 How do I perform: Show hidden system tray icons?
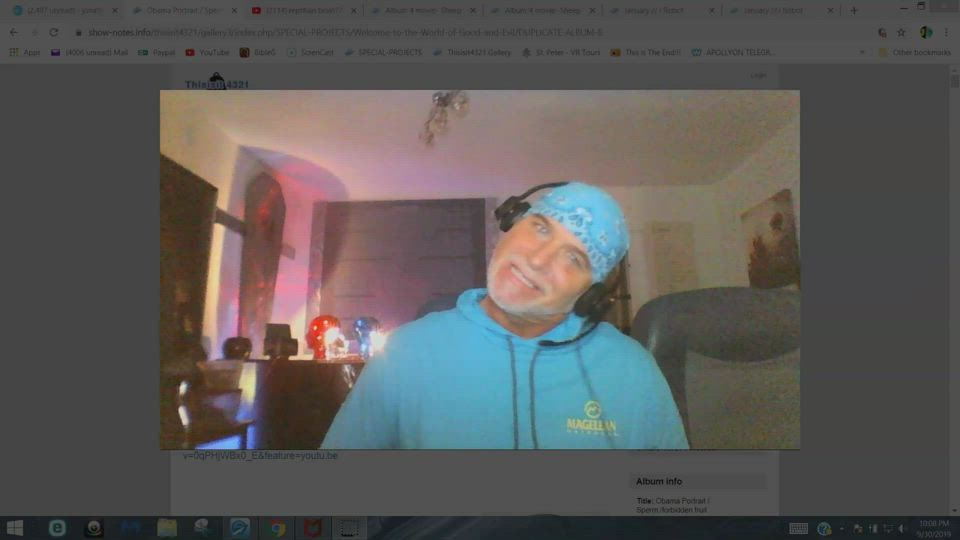pos(842,528)
